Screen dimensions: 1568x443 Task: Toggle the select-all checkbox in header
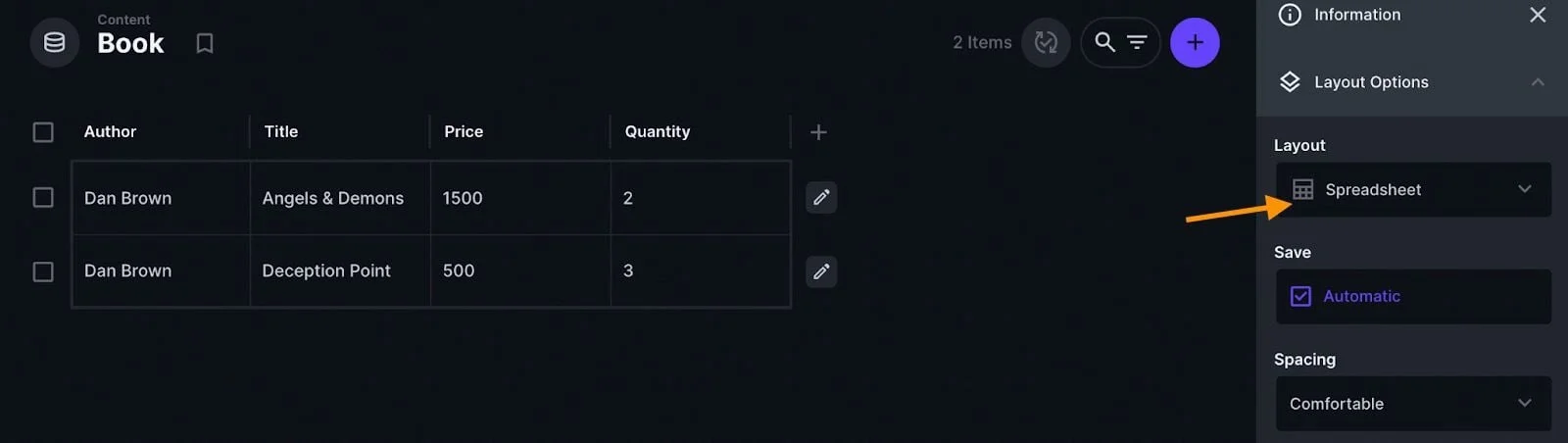(43, 132)
